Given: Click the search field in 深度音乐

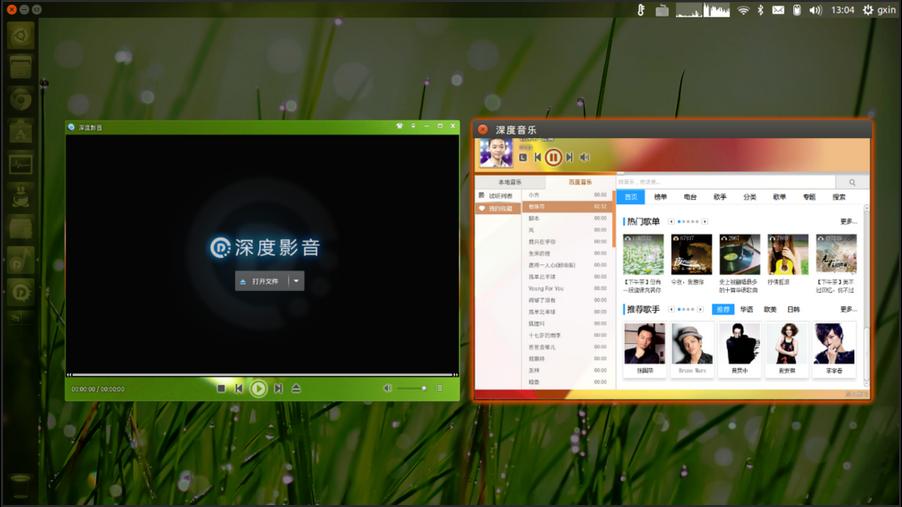Looking at the screenshot, I should 726,182.
